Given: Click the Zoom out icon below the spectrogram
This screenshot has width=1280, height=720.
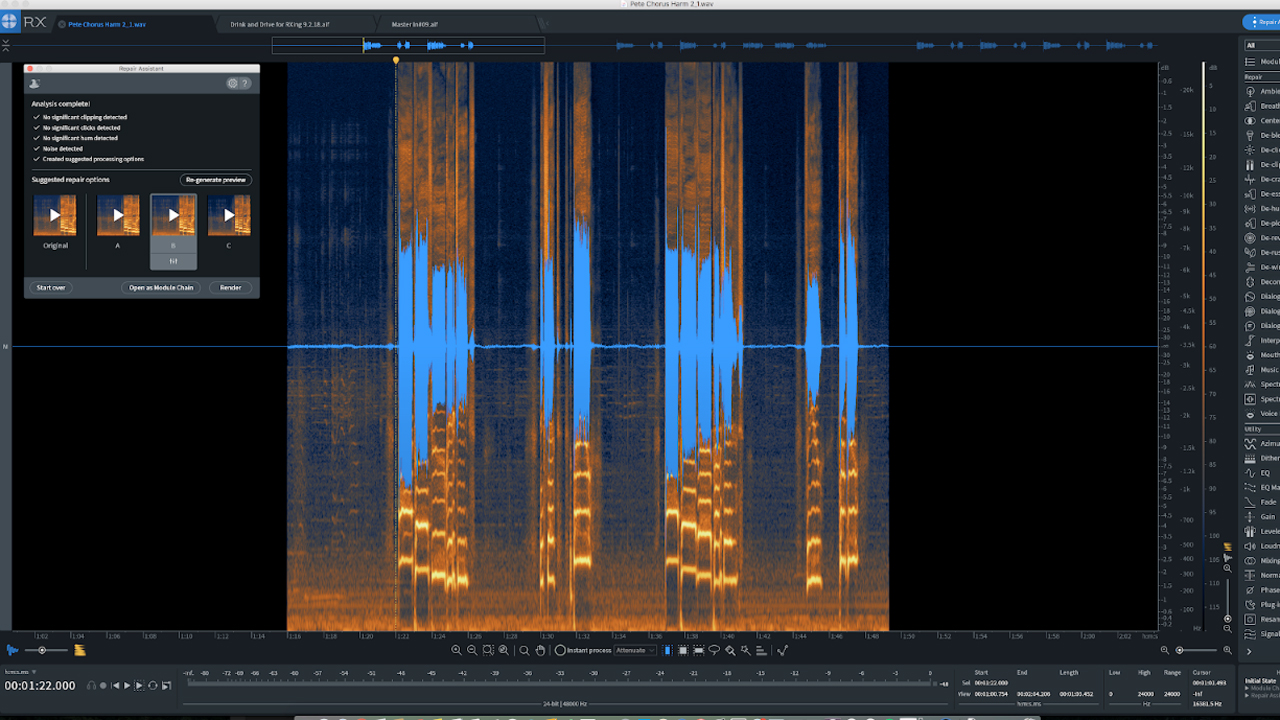Looking at the screenshot, I should point(472,650).
